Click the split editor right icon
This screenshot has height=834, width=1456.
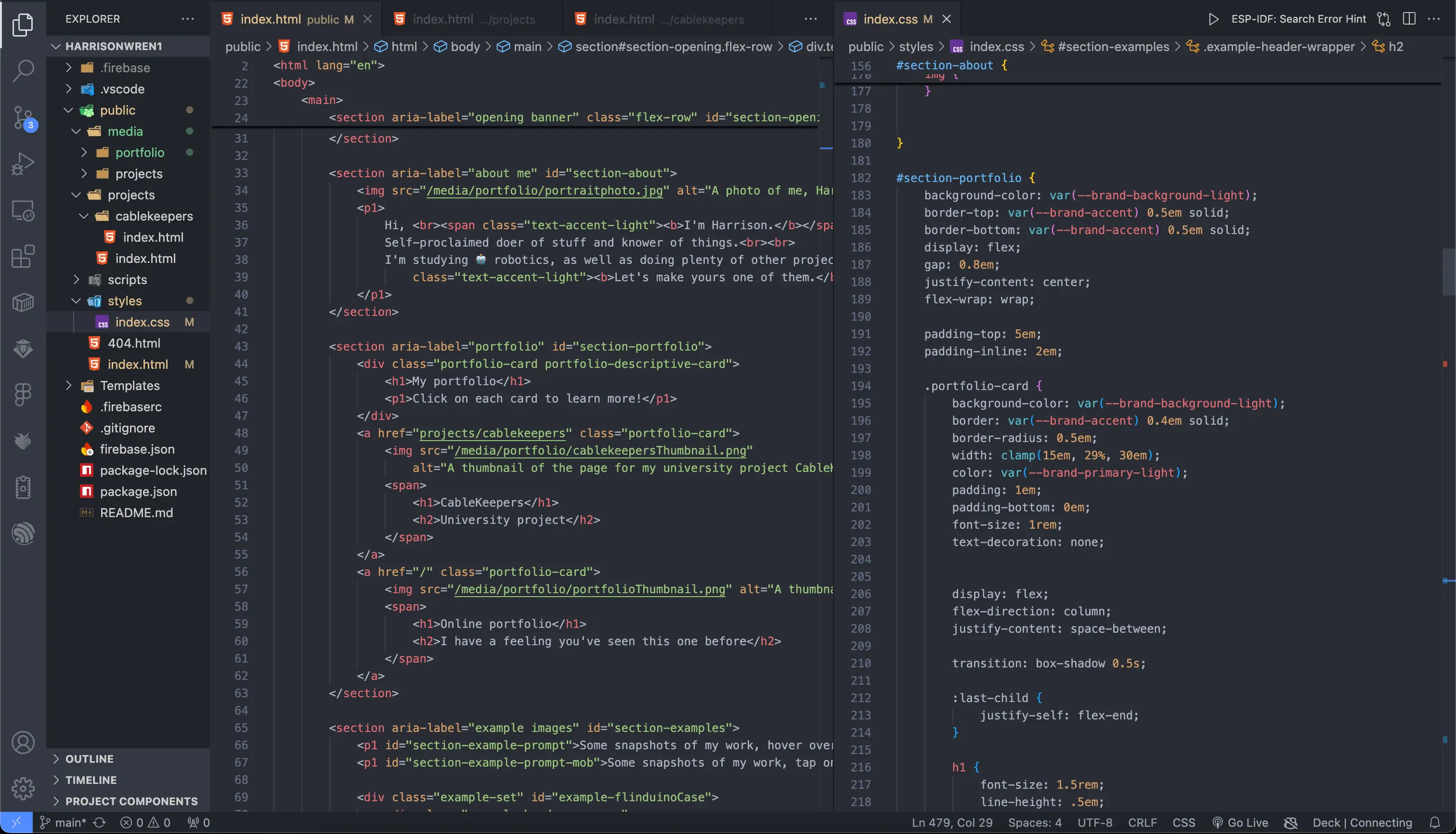point(1409,19)
